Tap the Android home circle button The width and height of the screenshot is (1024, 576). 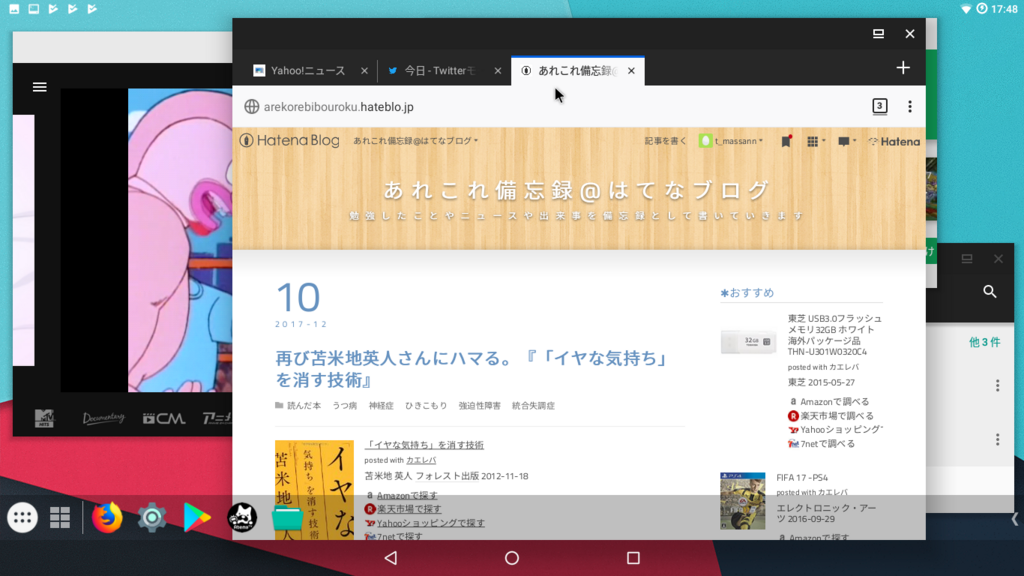tap(512, 558)
